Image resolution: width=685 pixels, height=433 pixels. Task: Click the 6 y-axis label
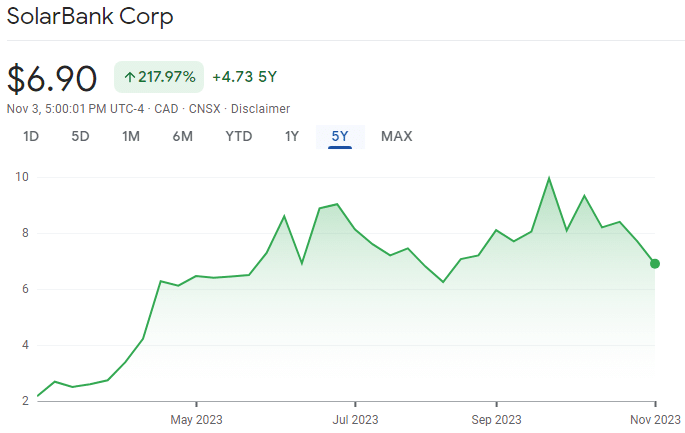[x=25, y=289]
